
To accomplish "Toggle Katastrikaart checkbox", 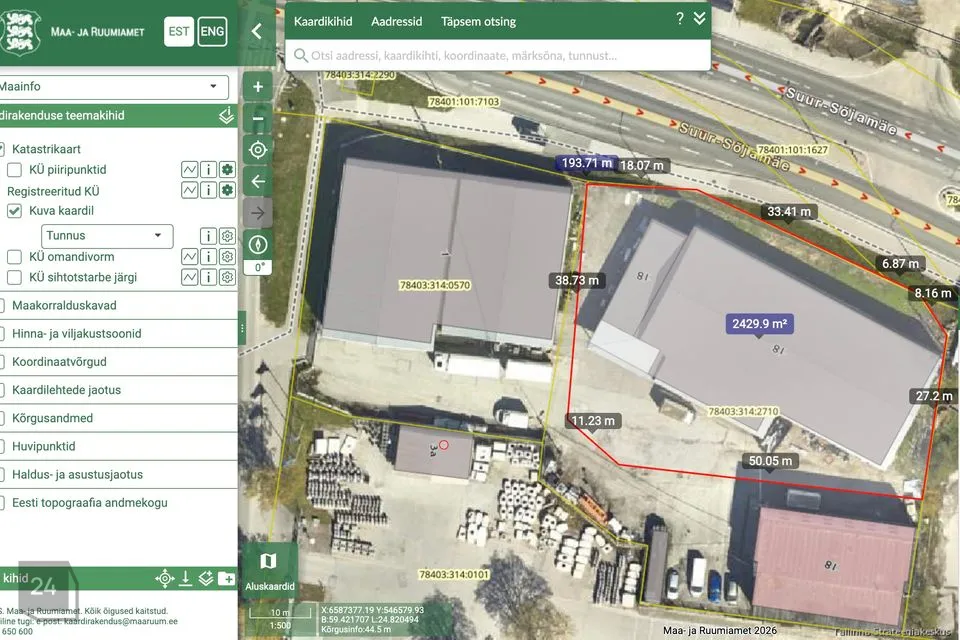I will coord(2,149).
